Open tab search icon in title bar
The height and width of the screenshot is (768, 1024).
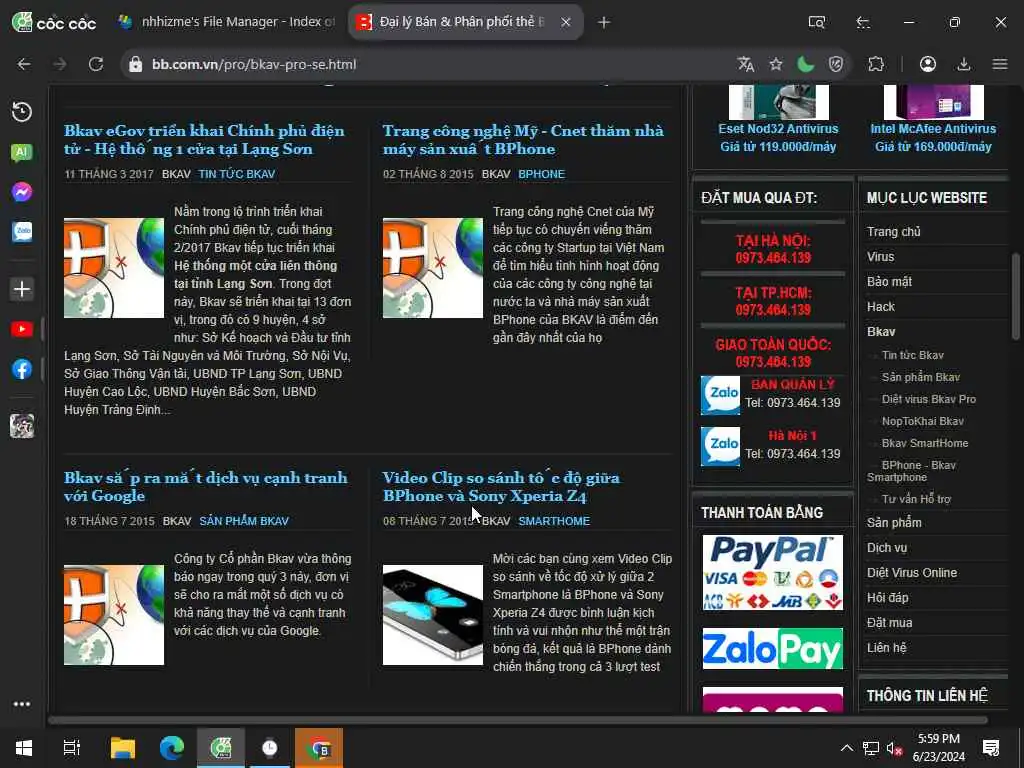pyautogui.click(x=817, y=22)
